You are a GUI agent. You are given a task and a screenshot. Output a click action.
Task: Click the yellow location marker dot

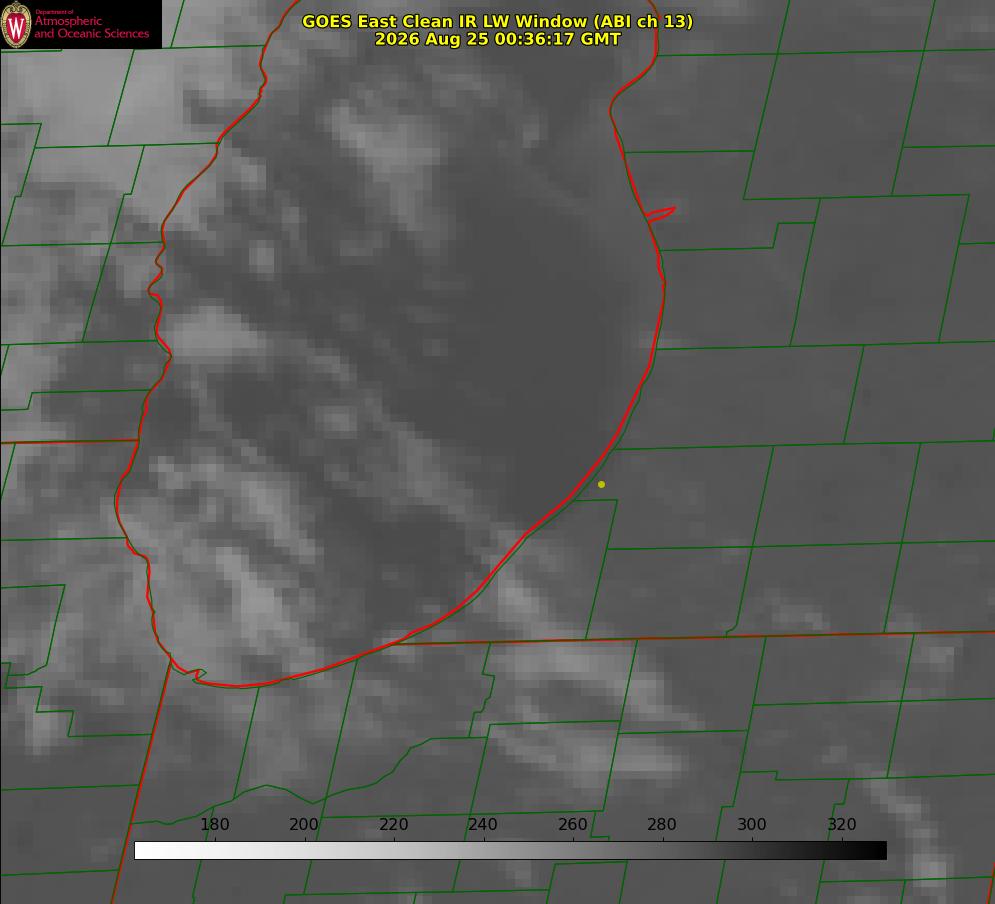click(601, 484)
